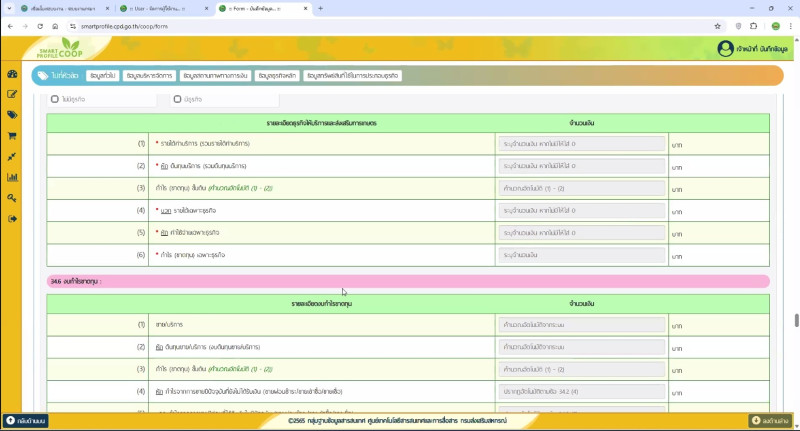The height and width of the screenshot is (431, 800).
Task: Bookmark this page with the star icon
Action: click(718, 26)
